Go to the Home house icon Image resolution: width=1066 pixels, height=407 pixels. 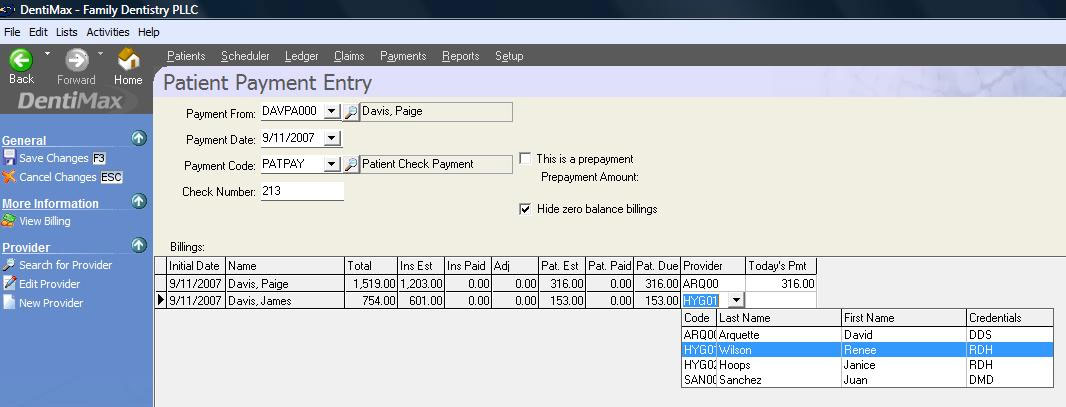[128, 60]
